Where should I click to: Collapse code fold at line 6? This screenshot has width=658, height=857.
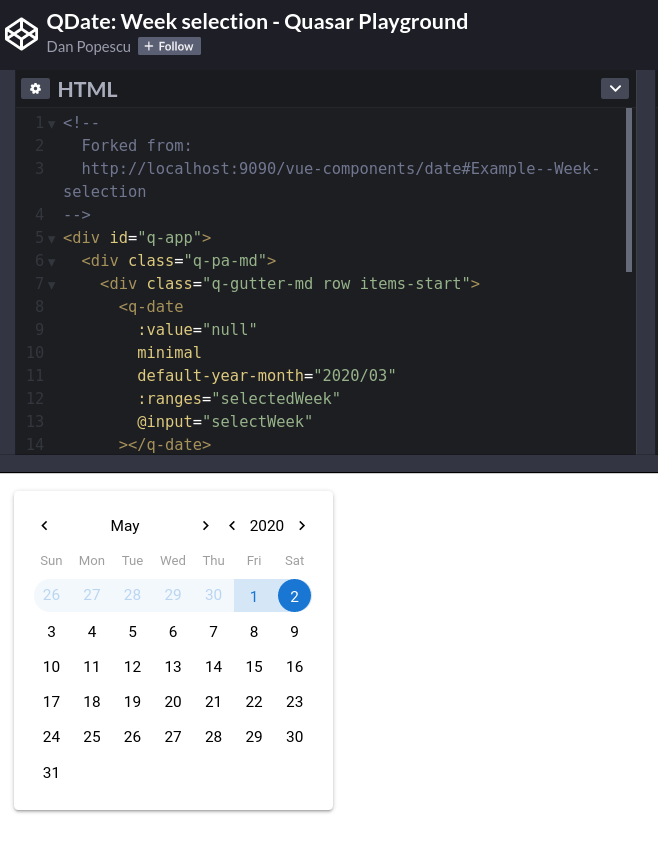pos(51,262)
